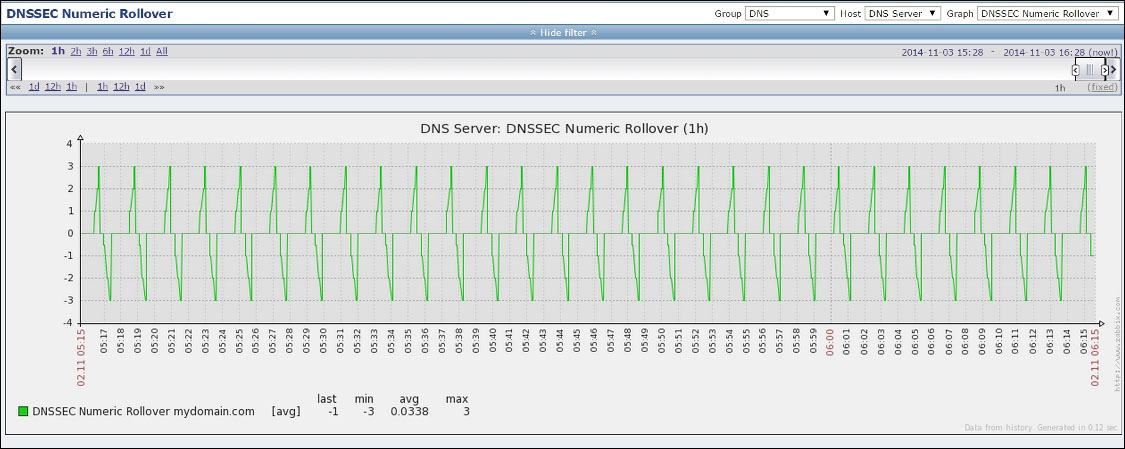
Task: Open the Group dropdown showing DNS
Action: (x=789, y=14)
